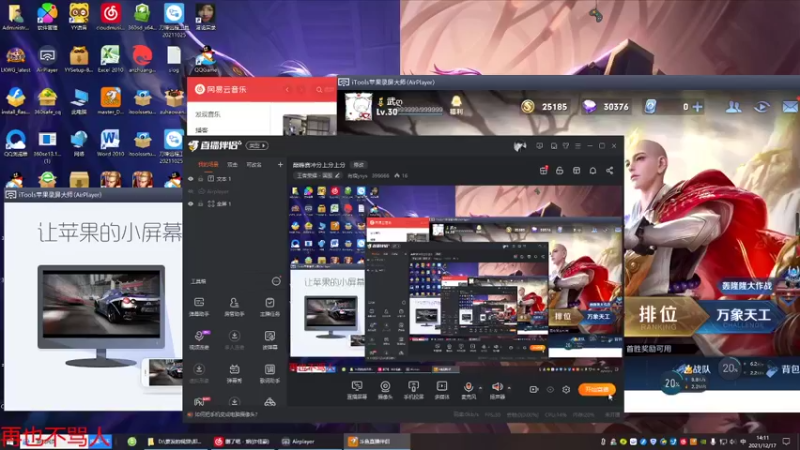Select the third scene tab
800x450 pixels.
tap(254, 164)
